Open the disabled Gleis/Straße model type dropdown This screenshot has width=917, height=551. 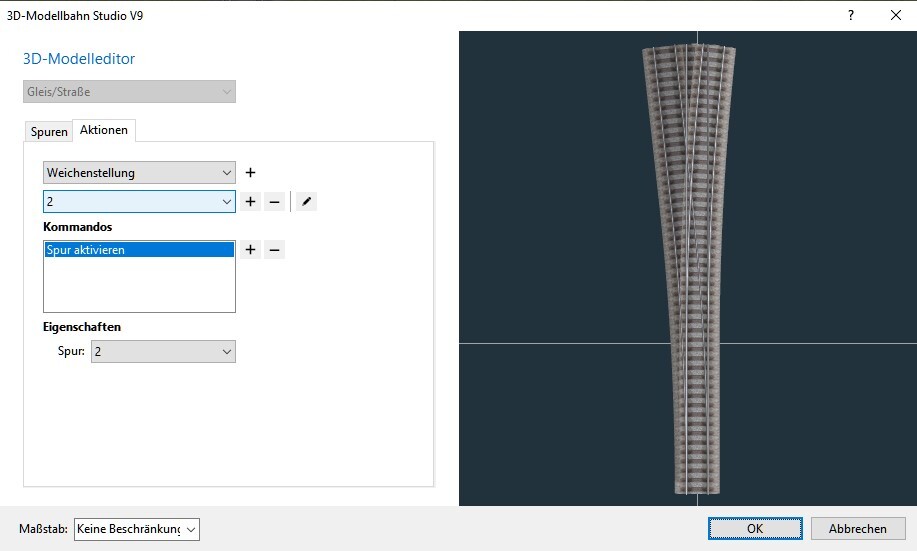129,92
